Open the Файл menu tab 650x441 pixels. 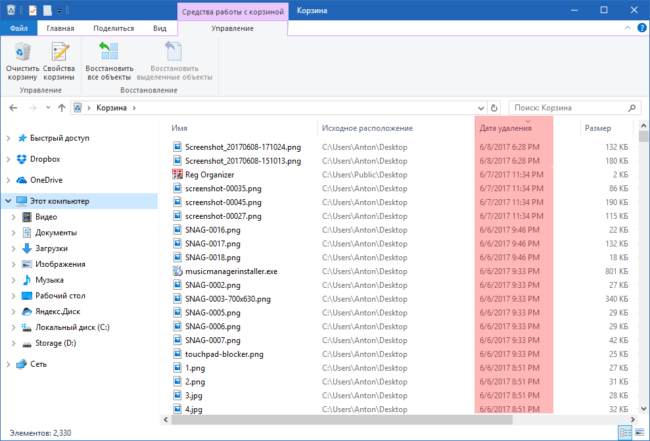[19, 28]
